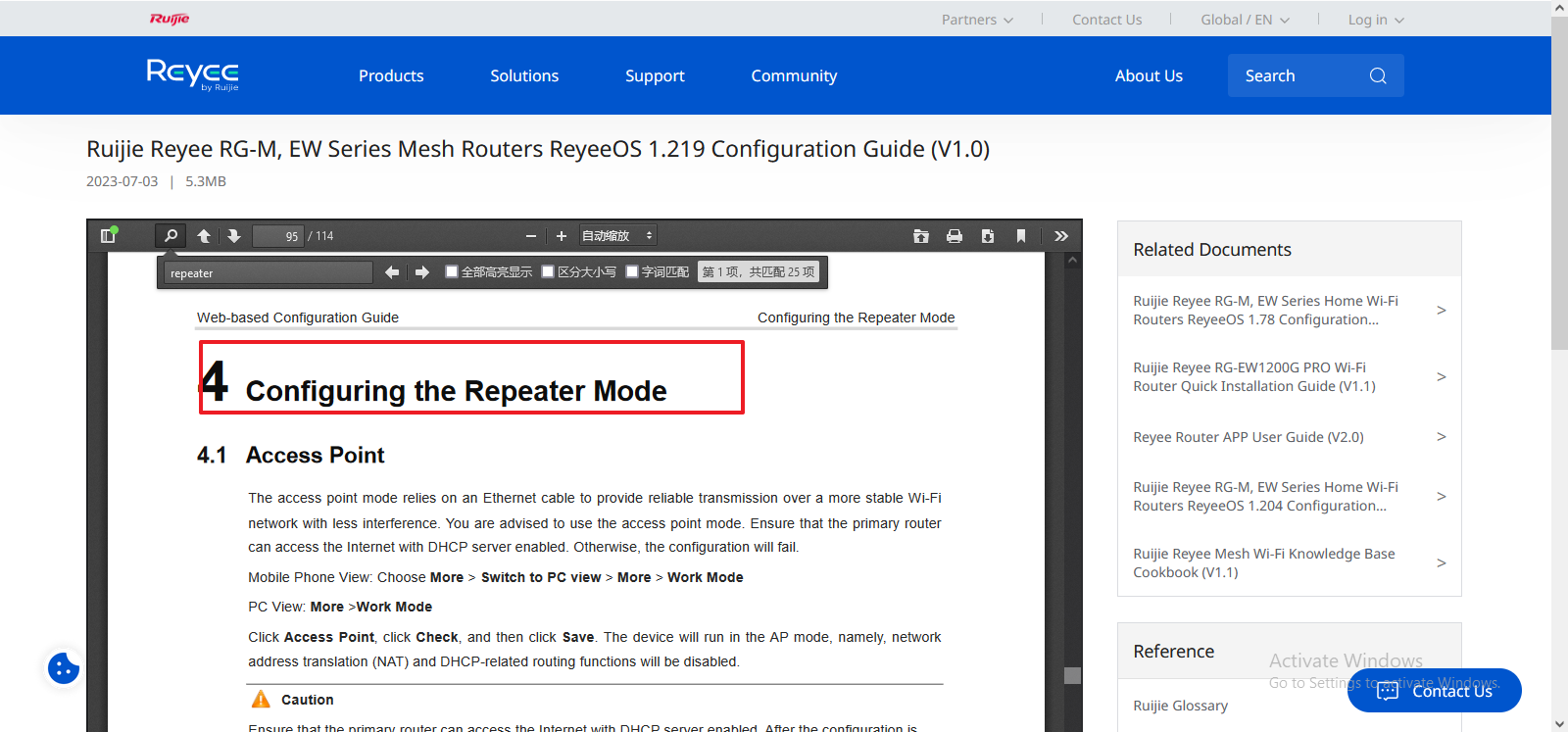Click the 2023-07-03 date text

click(x=122, y=181)
